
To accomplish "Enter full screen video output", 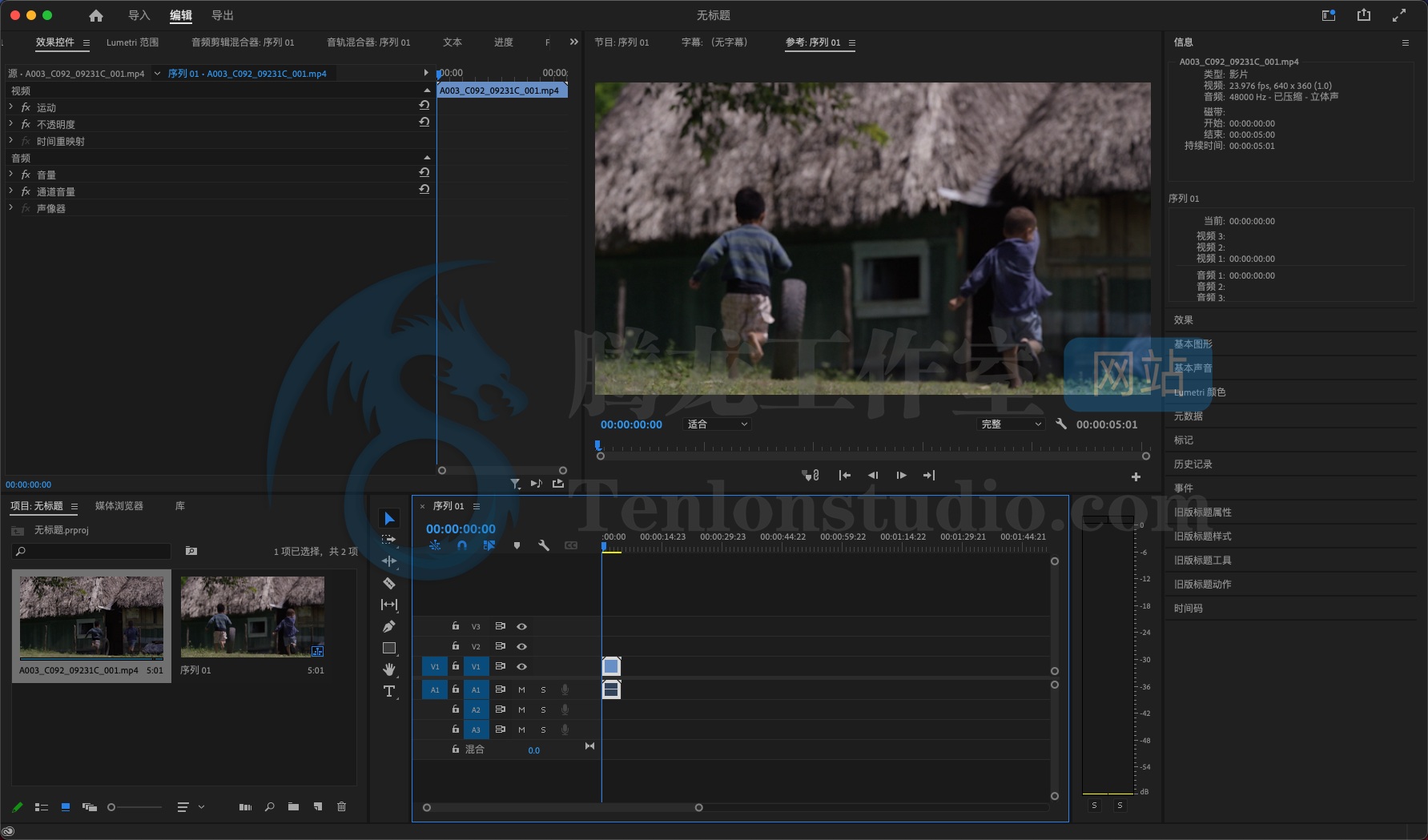I will (x=1399, y=15).
